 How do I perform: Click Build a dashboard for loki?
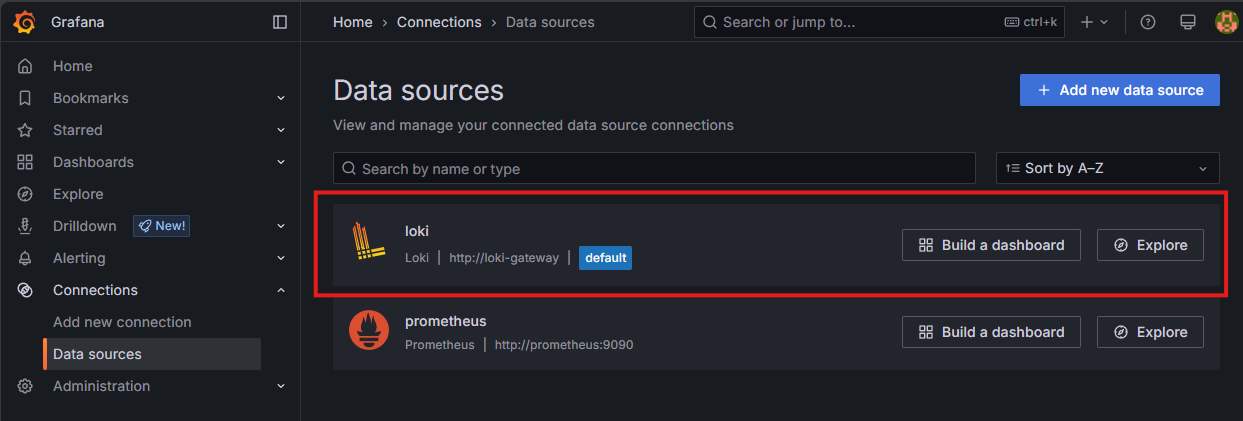990,245
